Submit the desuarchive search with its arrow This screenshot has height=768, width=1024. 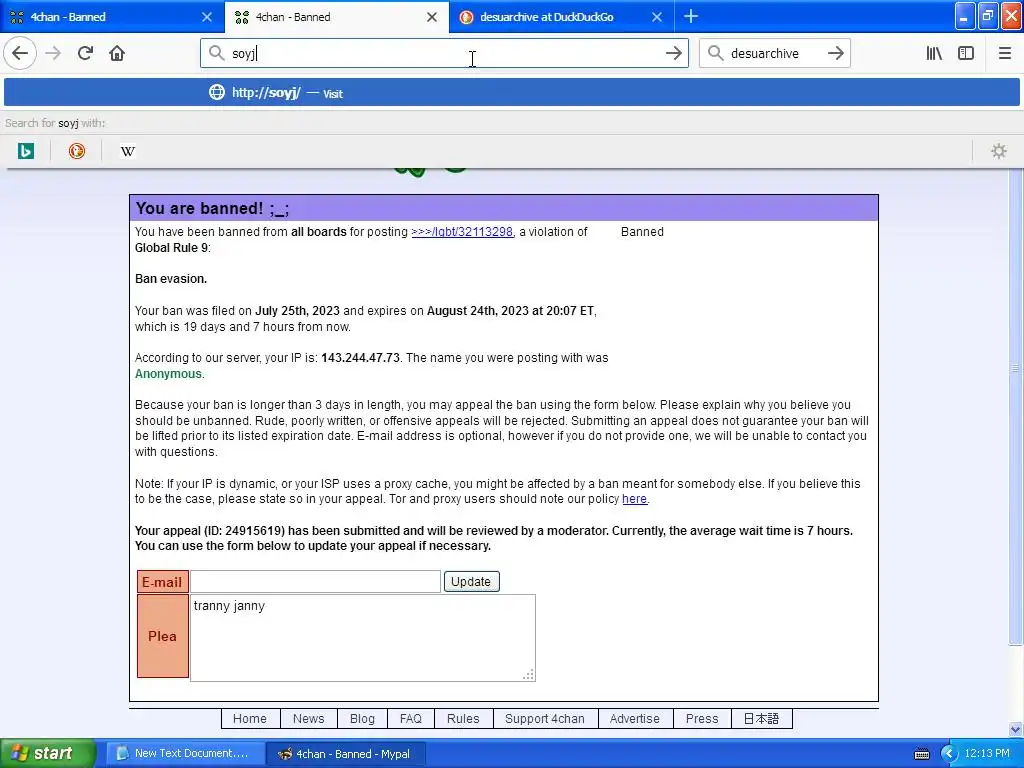coord(835,53)
